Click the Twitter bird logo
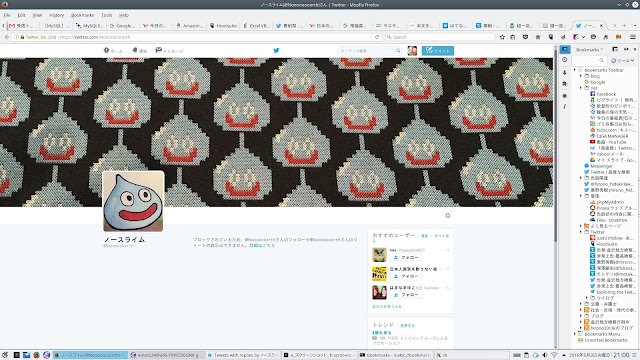The width and height of the screenshot is (640, 360). tap(276, 50)
